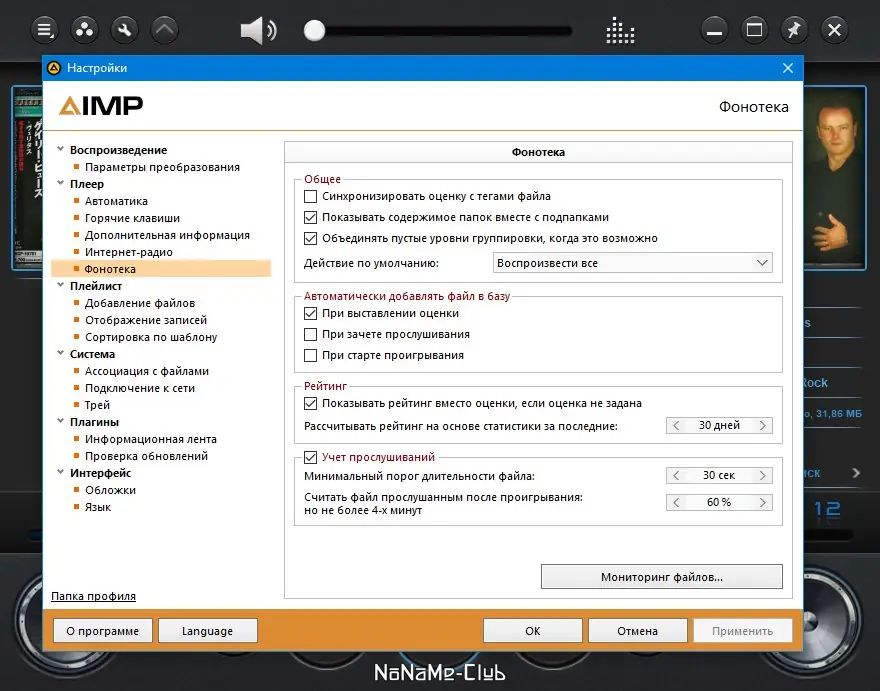Close the Настройки dialog

tap(788, 68)
